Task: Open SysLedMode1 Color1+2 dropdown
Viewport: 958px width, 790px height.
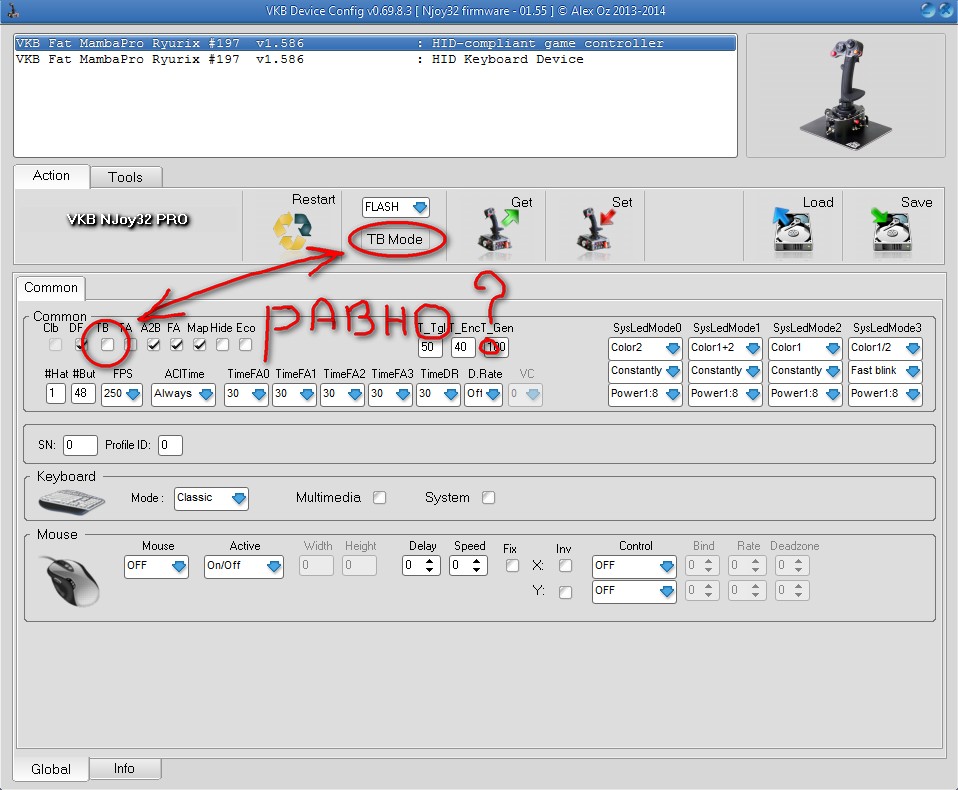Action: (725, 348)
